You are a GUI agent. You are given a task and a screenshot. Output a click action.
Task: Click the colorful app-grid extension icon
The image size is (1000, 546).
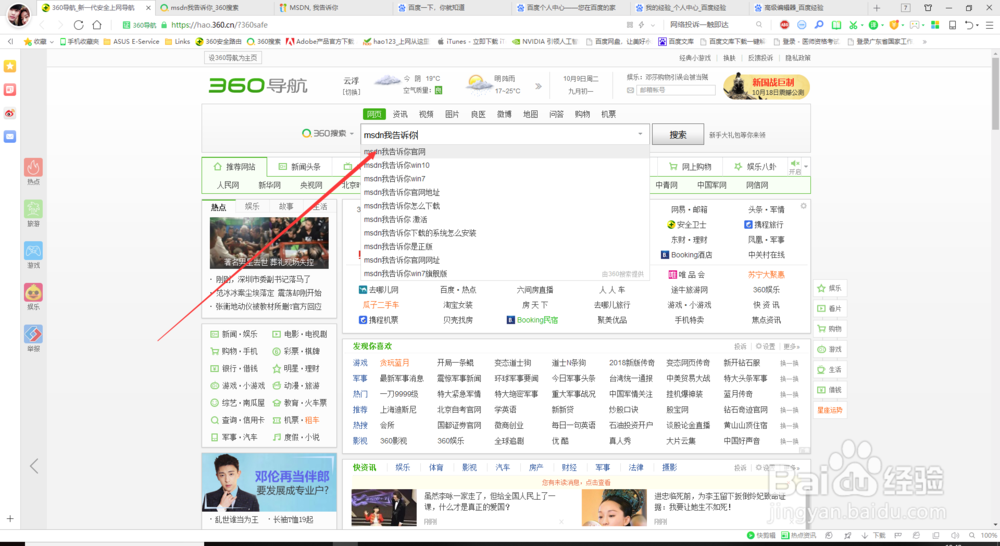935,25
